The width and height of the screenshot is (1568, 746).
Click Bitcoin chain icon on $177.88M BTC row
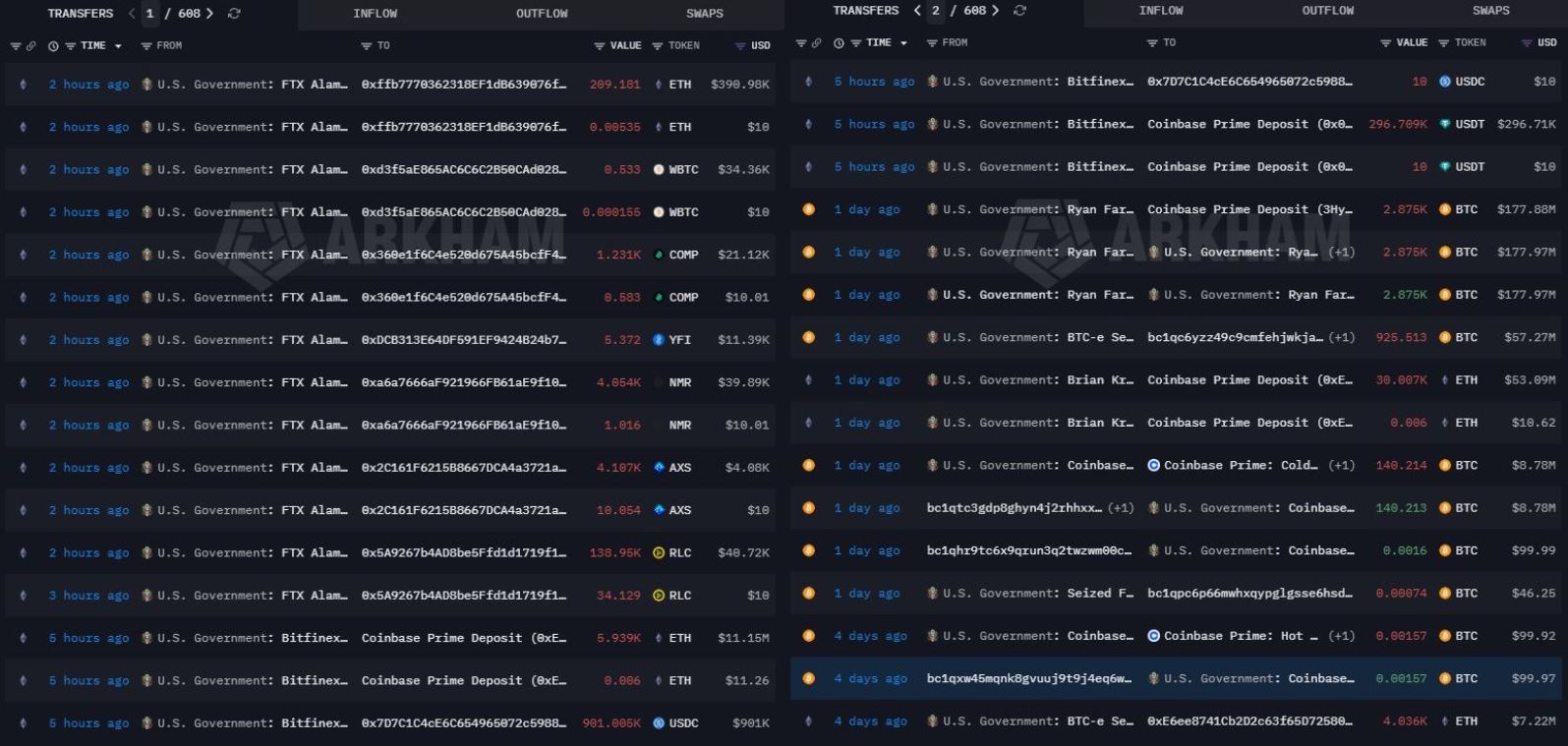(808, 209)
